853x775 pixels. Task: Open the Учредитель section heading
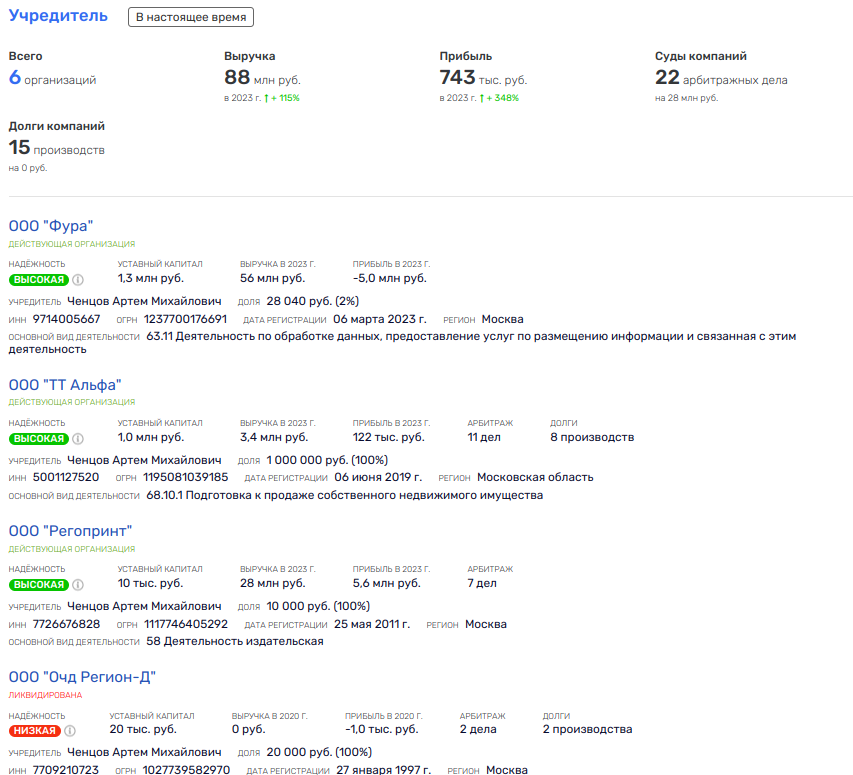click(x=58, y=17)
